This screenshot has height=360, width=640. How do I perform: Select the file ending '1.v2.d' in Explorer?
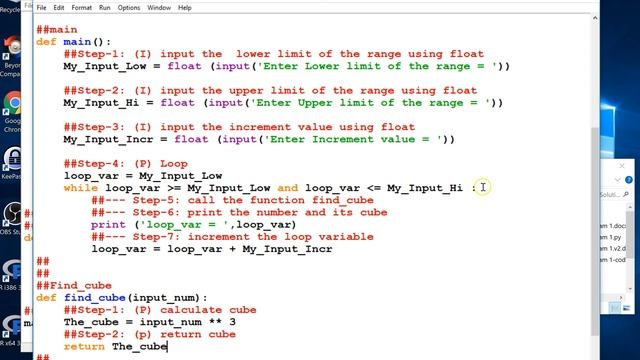click(x=613, y=248)
